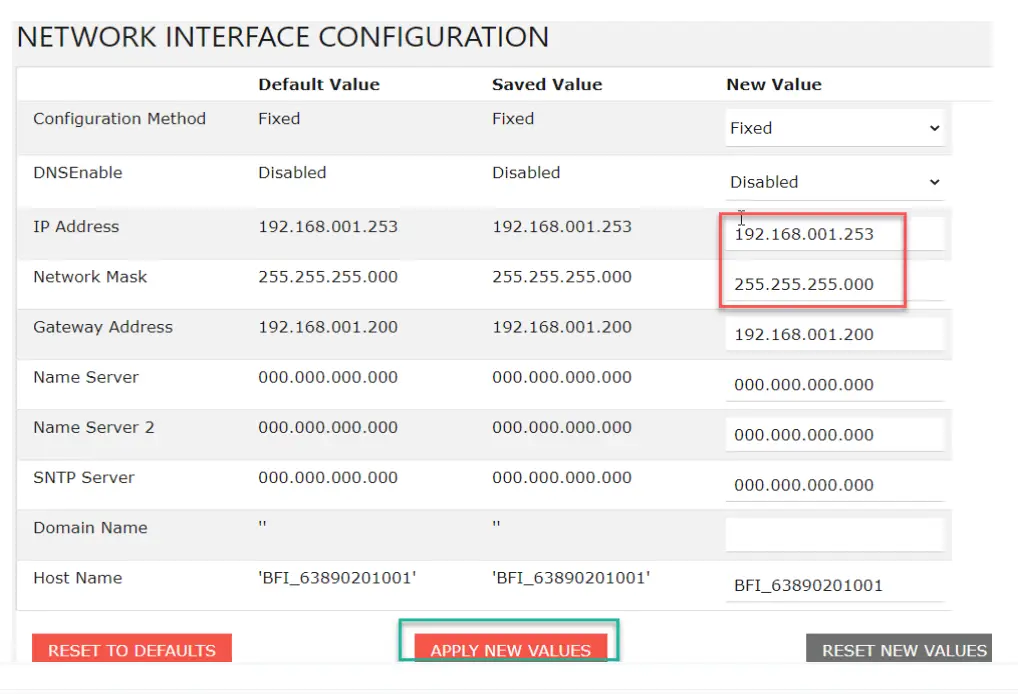Open the Configuration Method dropdown
This screenshot has height=694, width=1018.
click(834, 128)
